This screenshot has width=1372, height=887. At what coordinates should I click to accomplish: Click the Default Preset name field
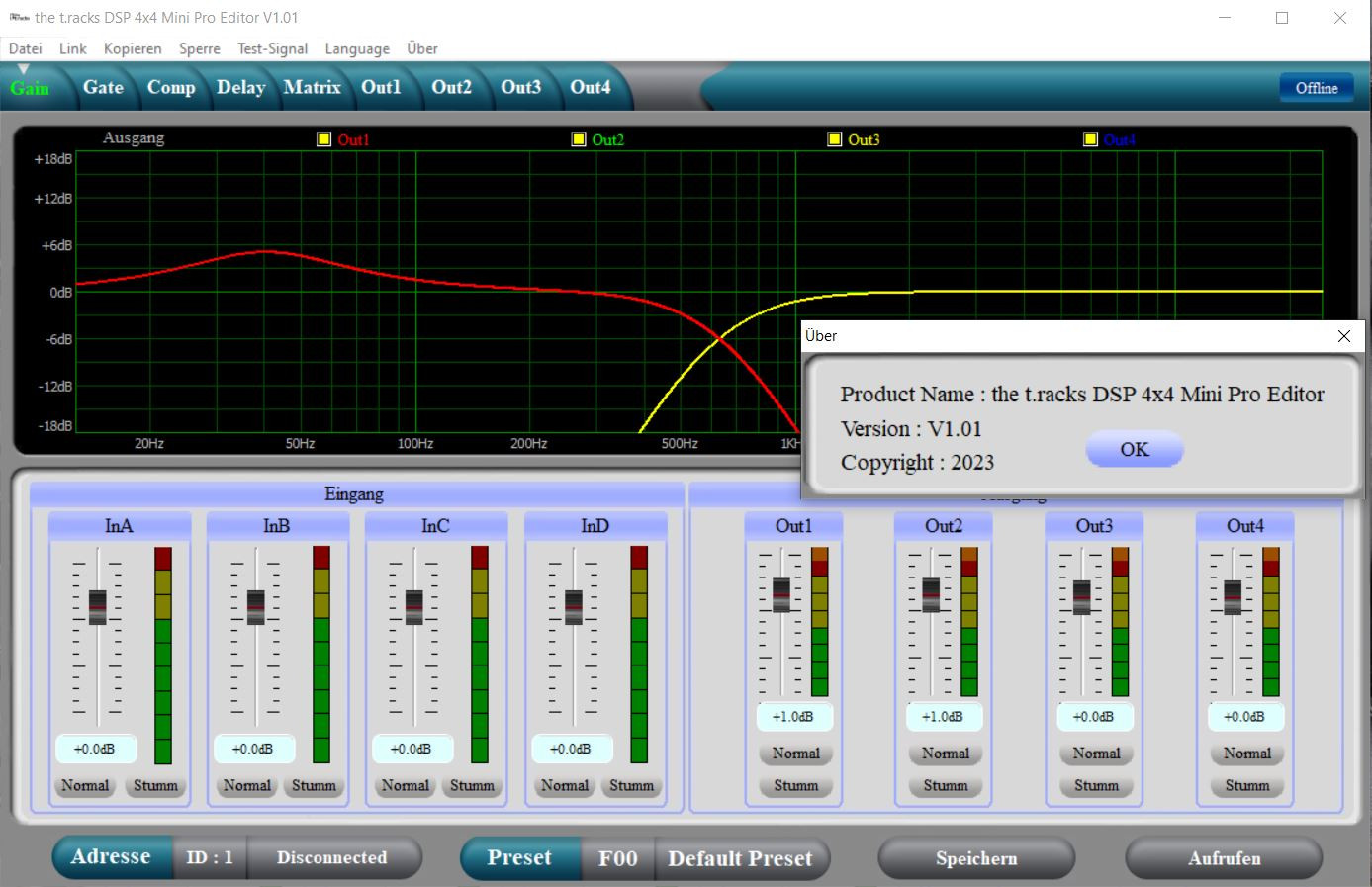[x=740, y=858]
